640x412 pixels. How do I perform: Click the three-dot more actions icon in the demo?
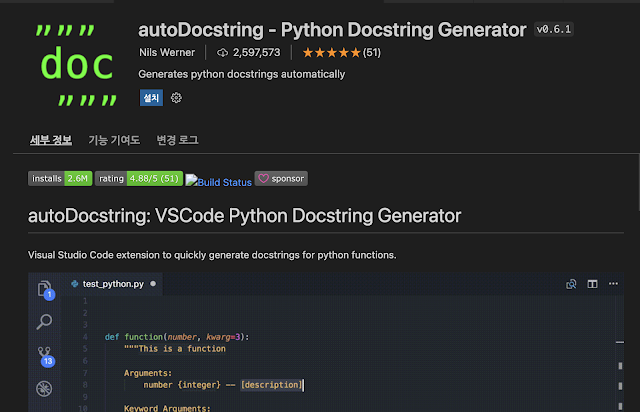(x=613, y=284)
